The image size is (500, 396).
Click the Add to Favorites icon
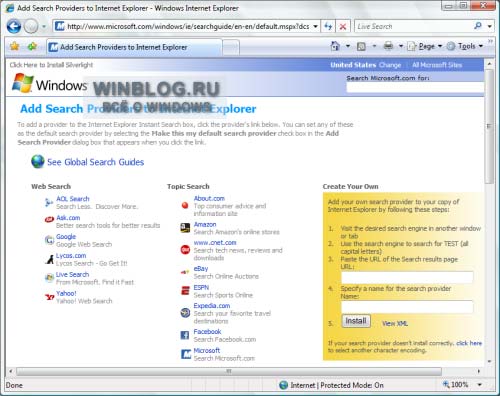click(32, 46)
